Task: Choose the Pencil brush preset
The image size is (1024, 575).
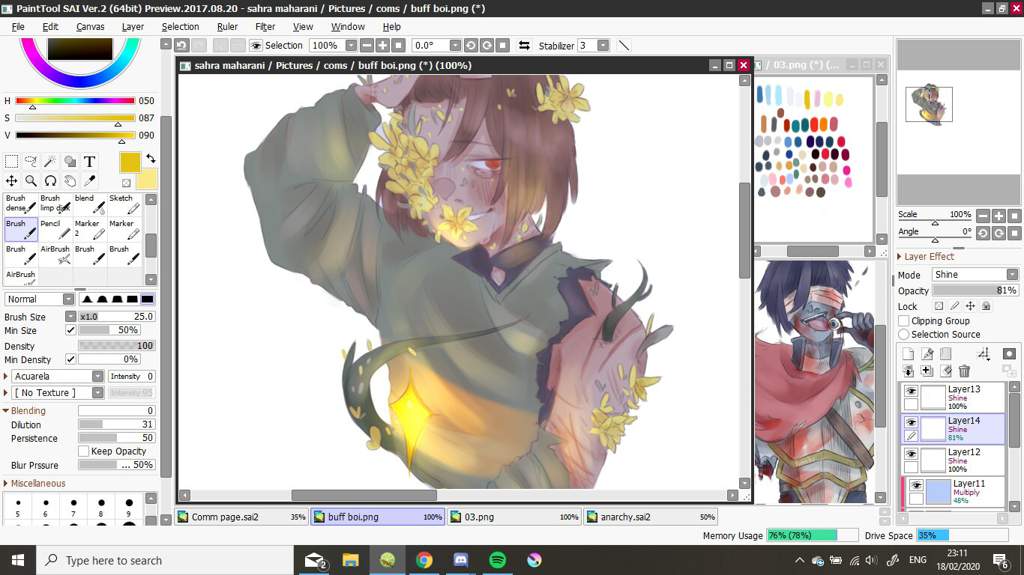Action: coord(55,229)
